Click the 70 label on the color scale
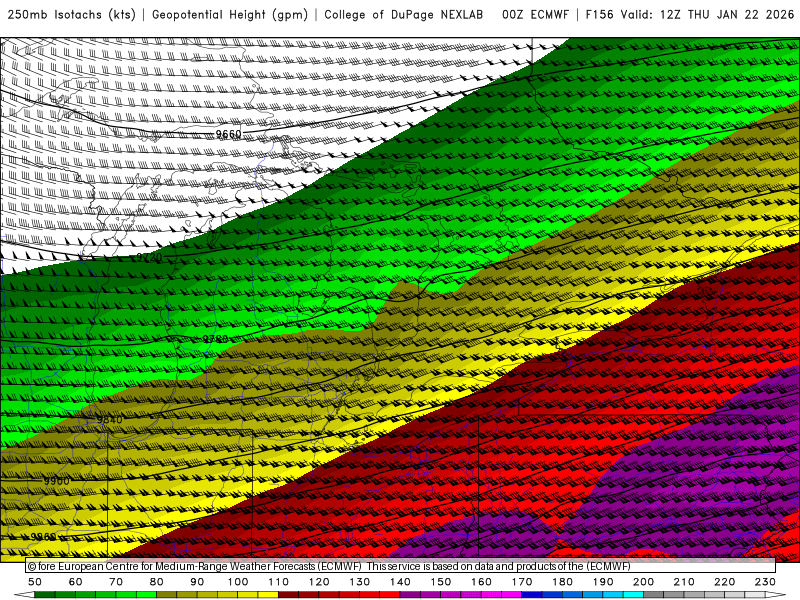 [116, 582]
